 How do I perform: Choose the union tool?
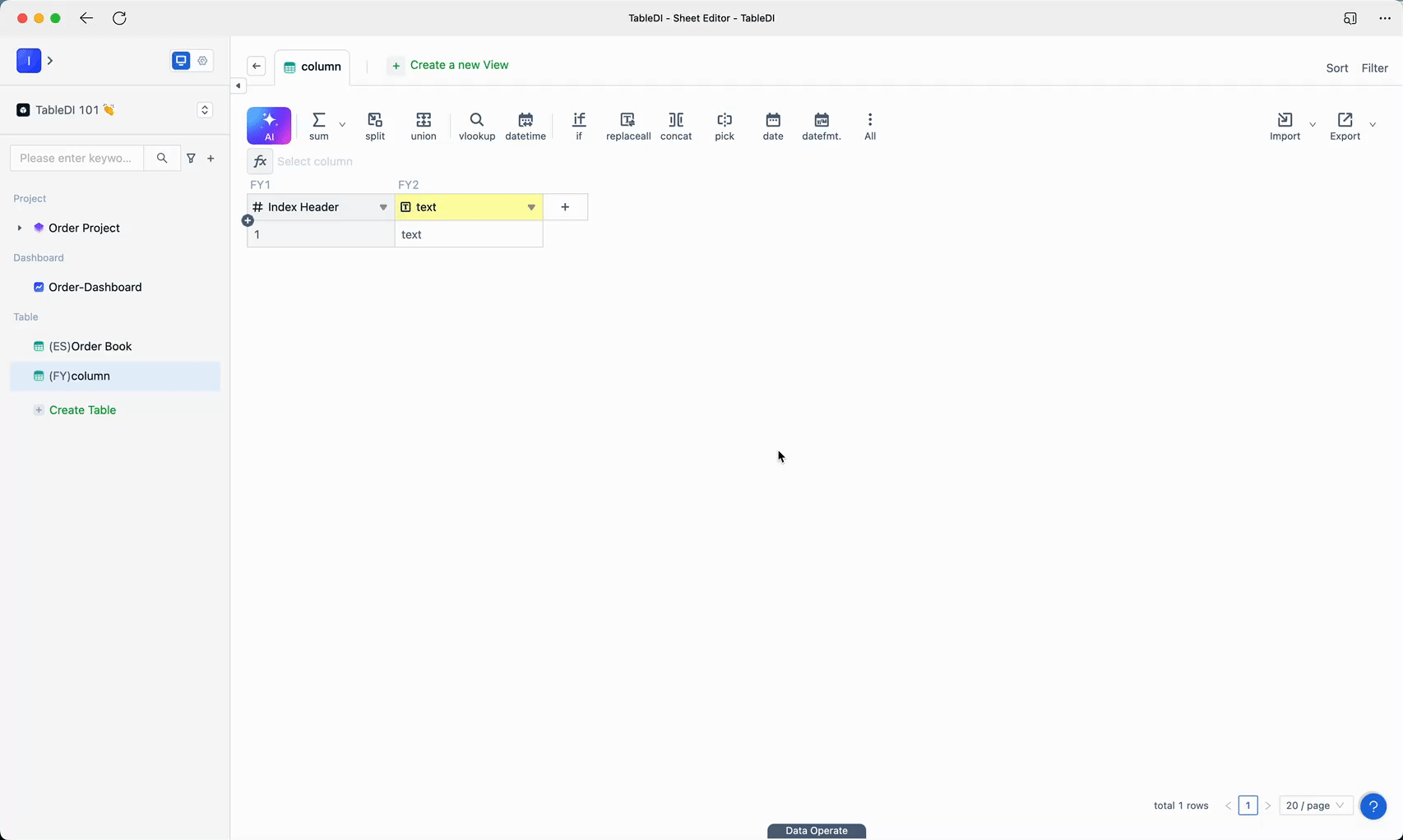[424, 126]
